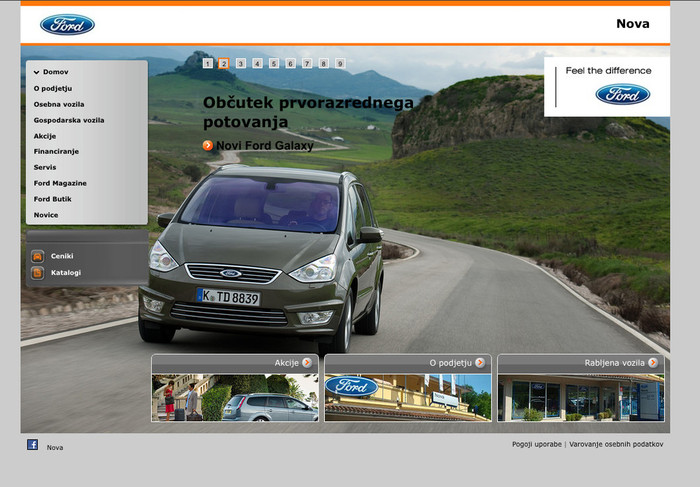Open the Servis menu item
Screen dimensions: 700x487
coord(45,167)
